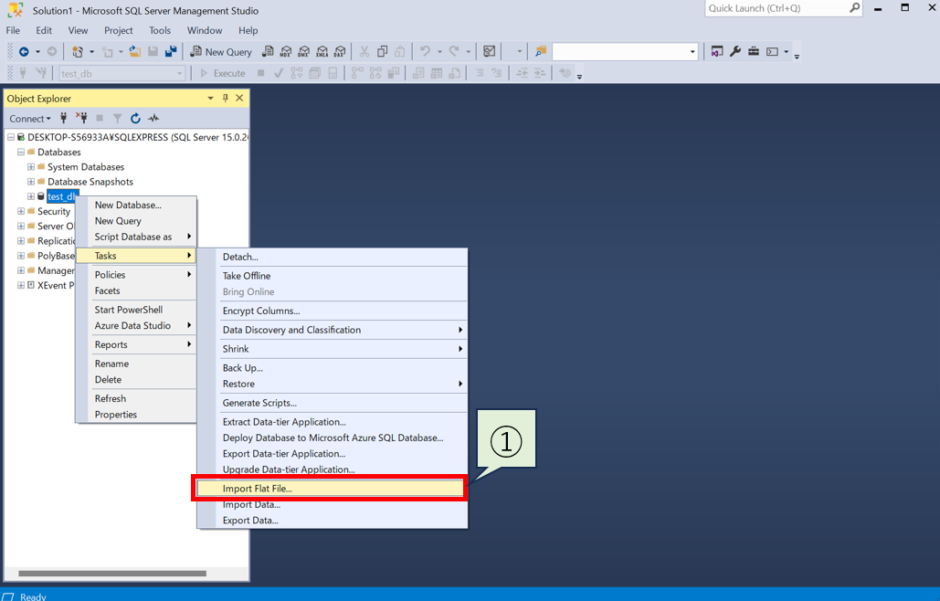Image resolution: width=940 pixels, height=601 pixels.
Task: Open the Object Explorer filter icon
Action: [x=118, y=118]
